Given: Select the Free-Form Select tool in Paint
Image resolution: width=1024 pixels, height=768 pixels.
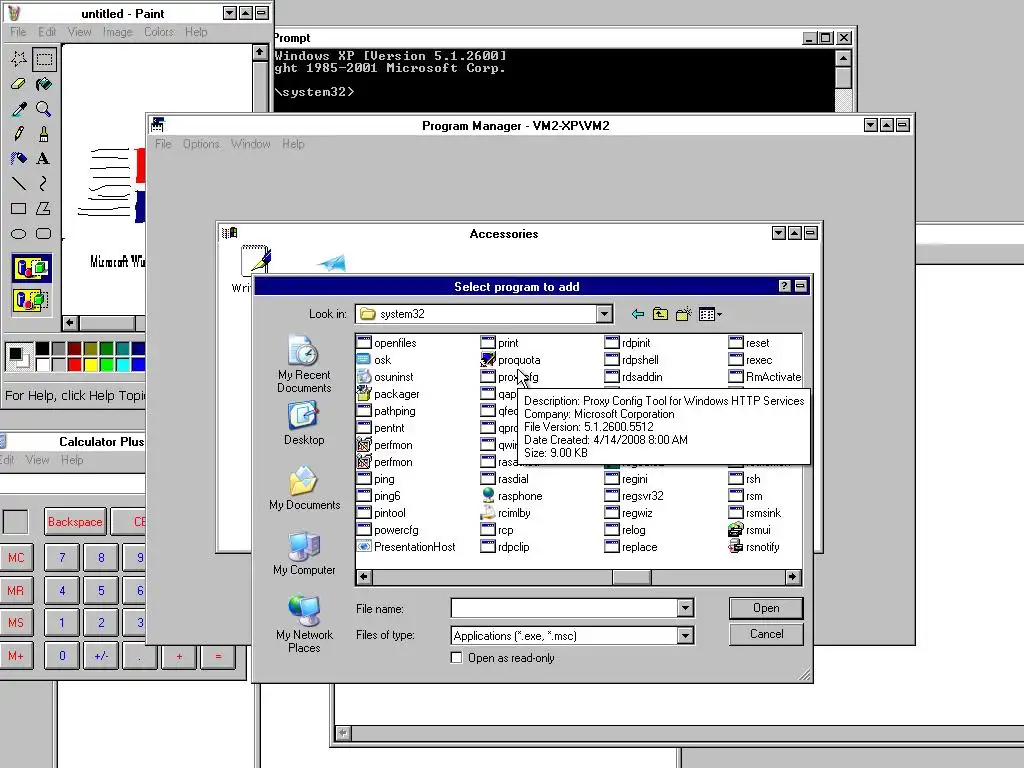Looking at the screenshot, I should click(x=18, y=59).
